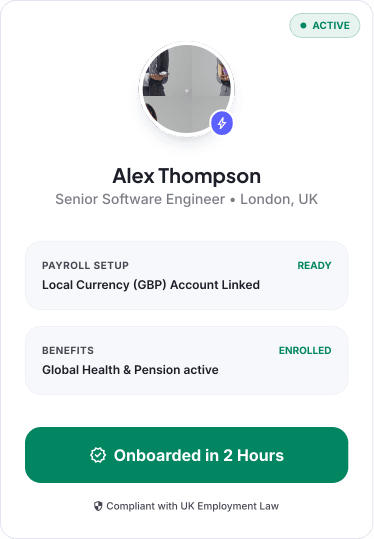Click the ACTIVE status badge
Image resolution: width=374 pixels, height=539 pixels.
tap(324, 25)
